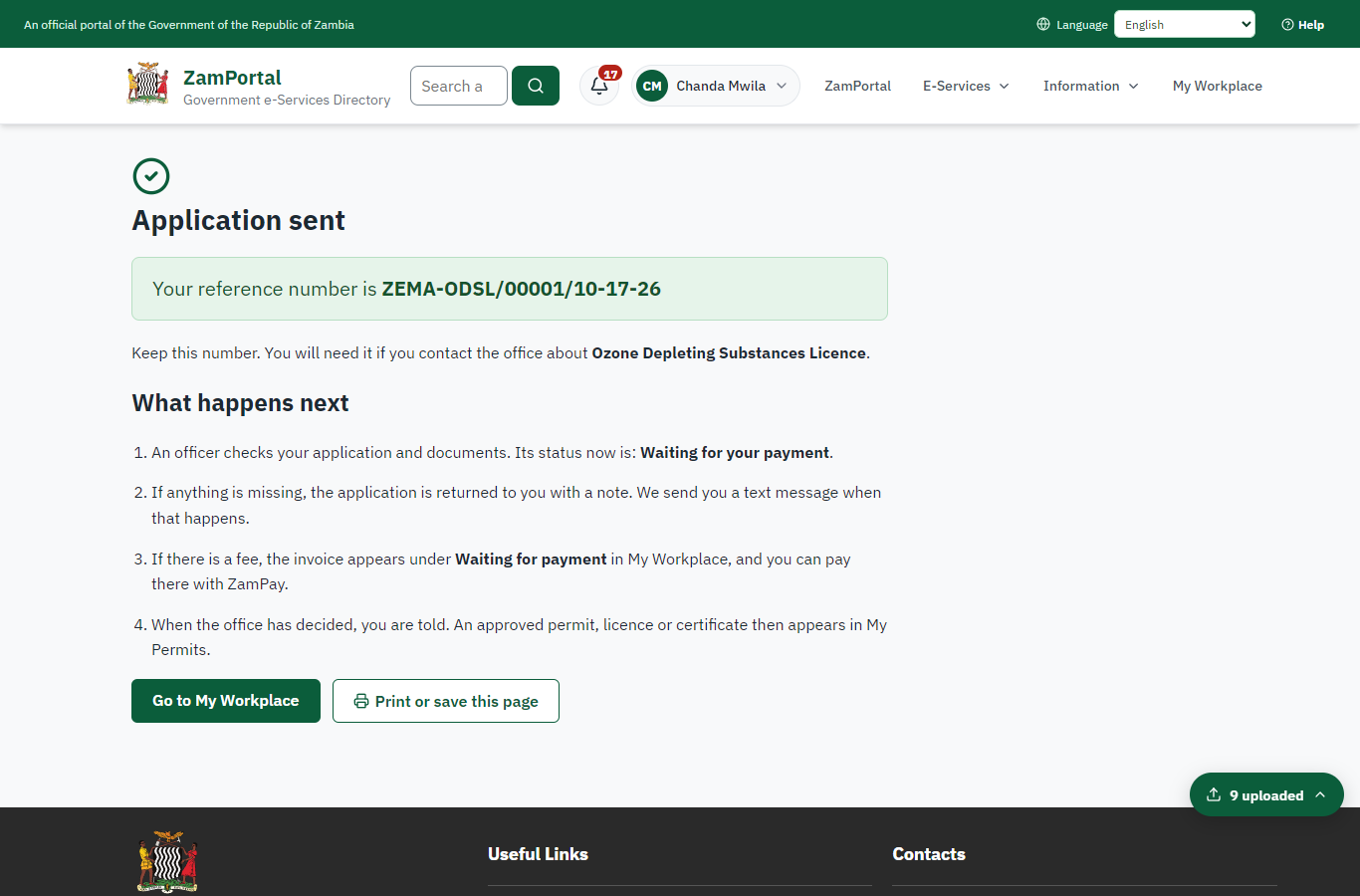Click the Application sent heading
Screen dimensions: 1360x896
(x=239, y=220)
